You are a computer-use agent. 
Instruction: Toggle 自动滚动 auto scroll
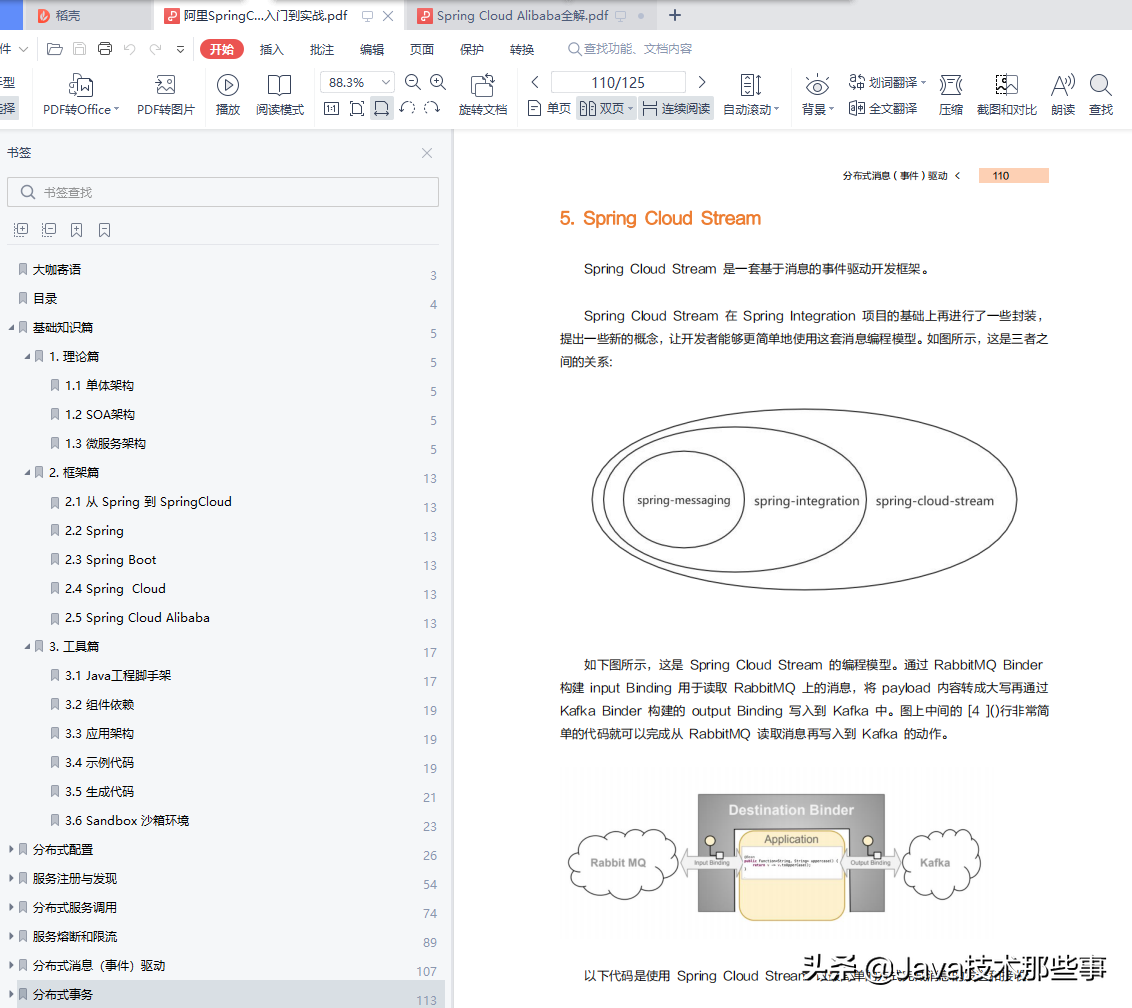coord(751,95)
